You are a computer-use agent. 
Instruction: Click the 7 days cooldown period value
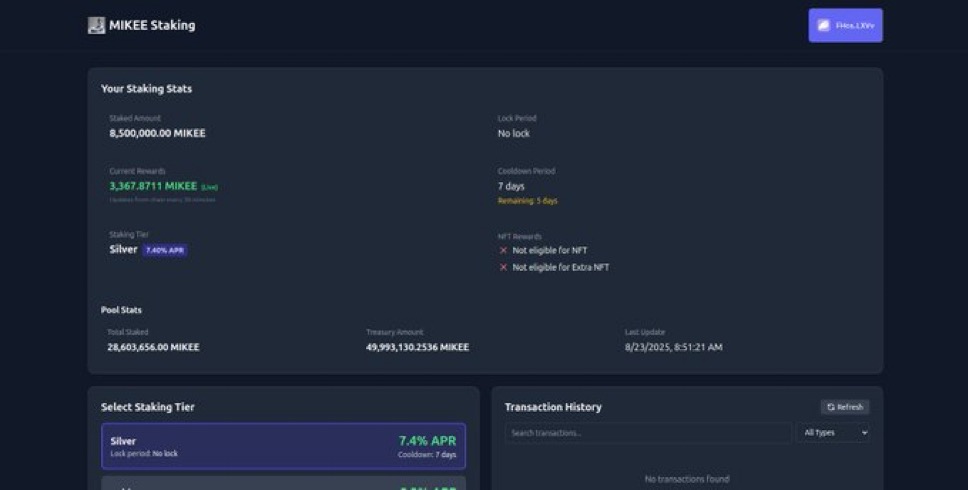click(511, 186)
